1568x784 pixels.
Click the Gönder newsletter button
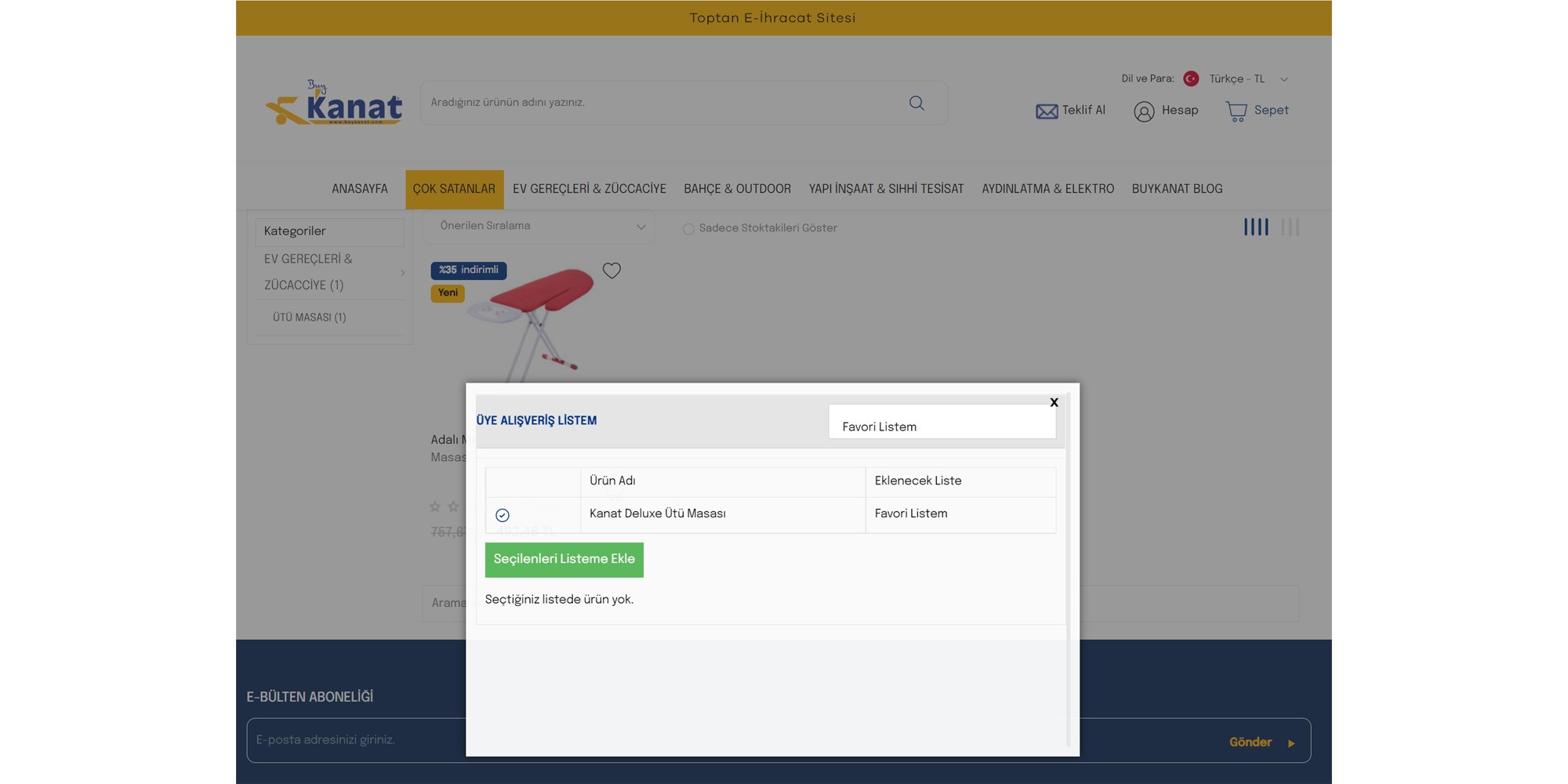[1261, 742]
